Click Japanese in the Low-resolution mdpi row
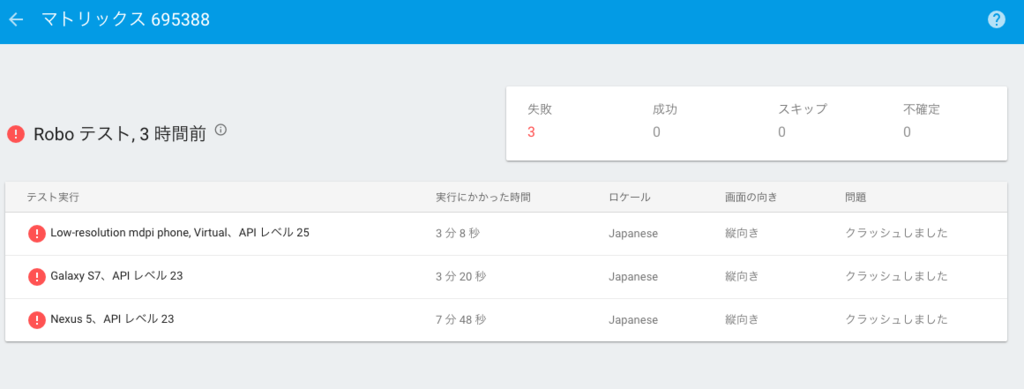 (633, 234)
